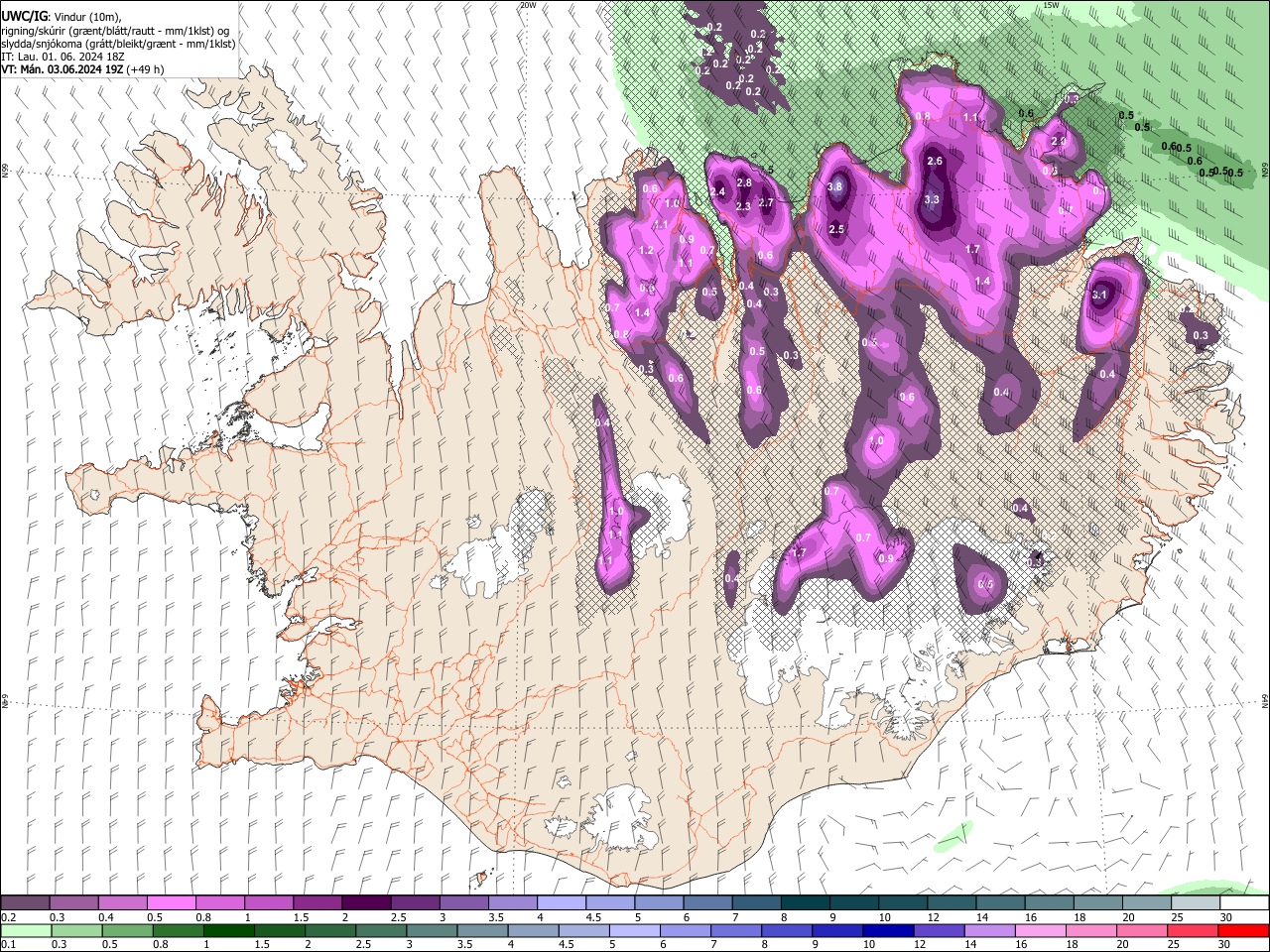
Task: Click the dark blue 10–12 swatch on the lower scale
Action: pyautogui.click(x=886, y=930)
